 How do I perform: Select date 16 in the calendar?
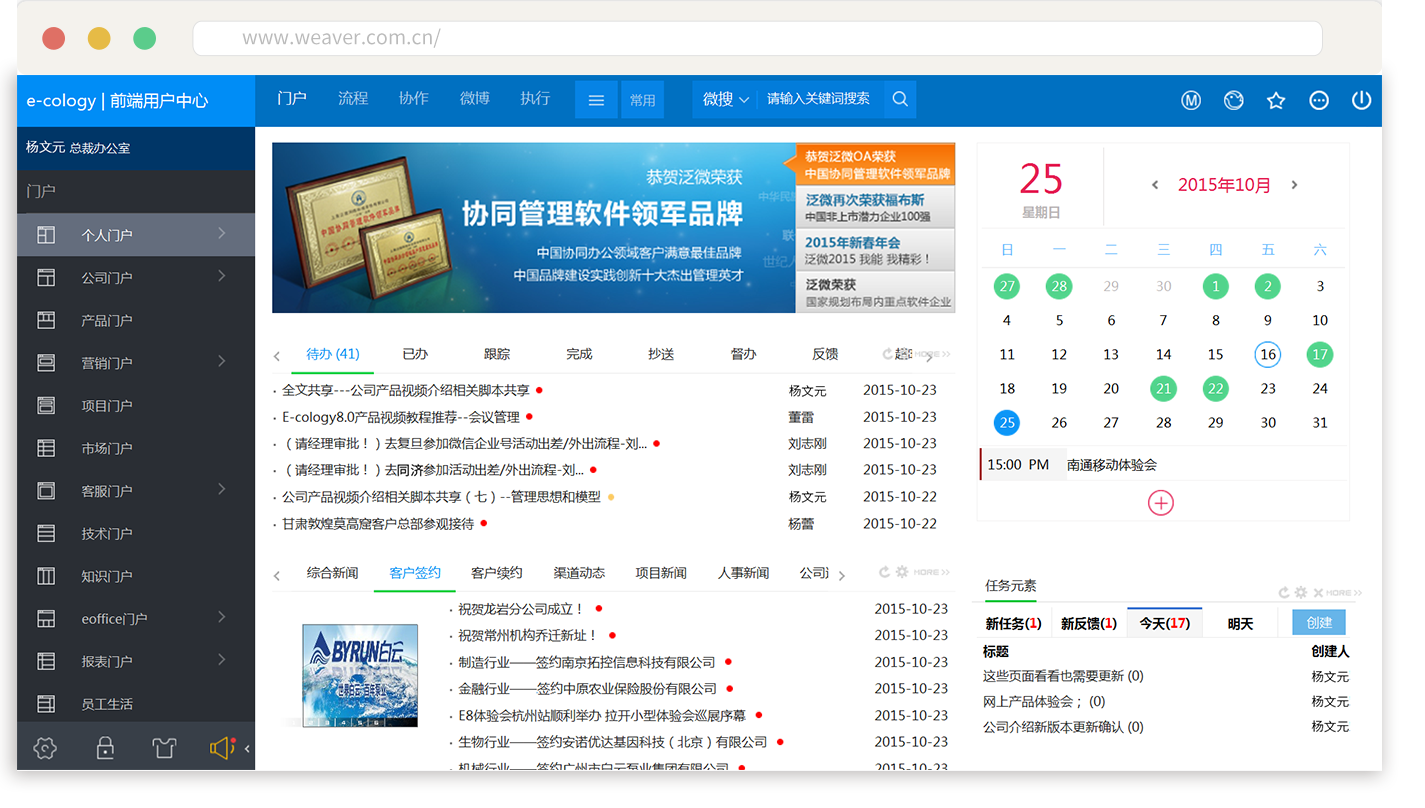point(1268,354)
